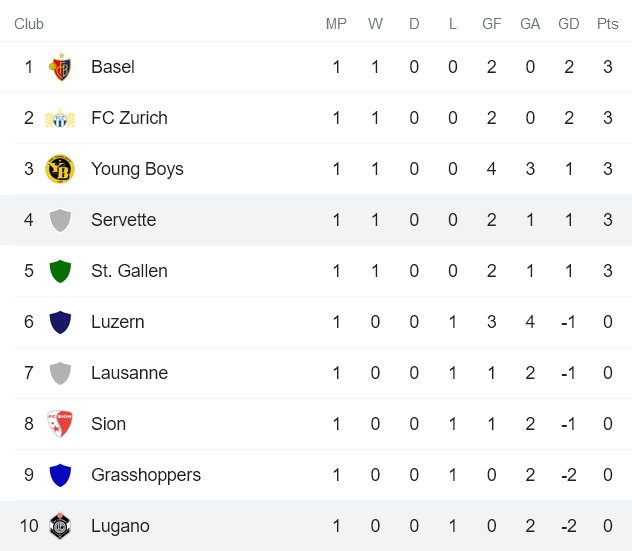
Task: Open the Basel team name link
Action: point(112,67)
